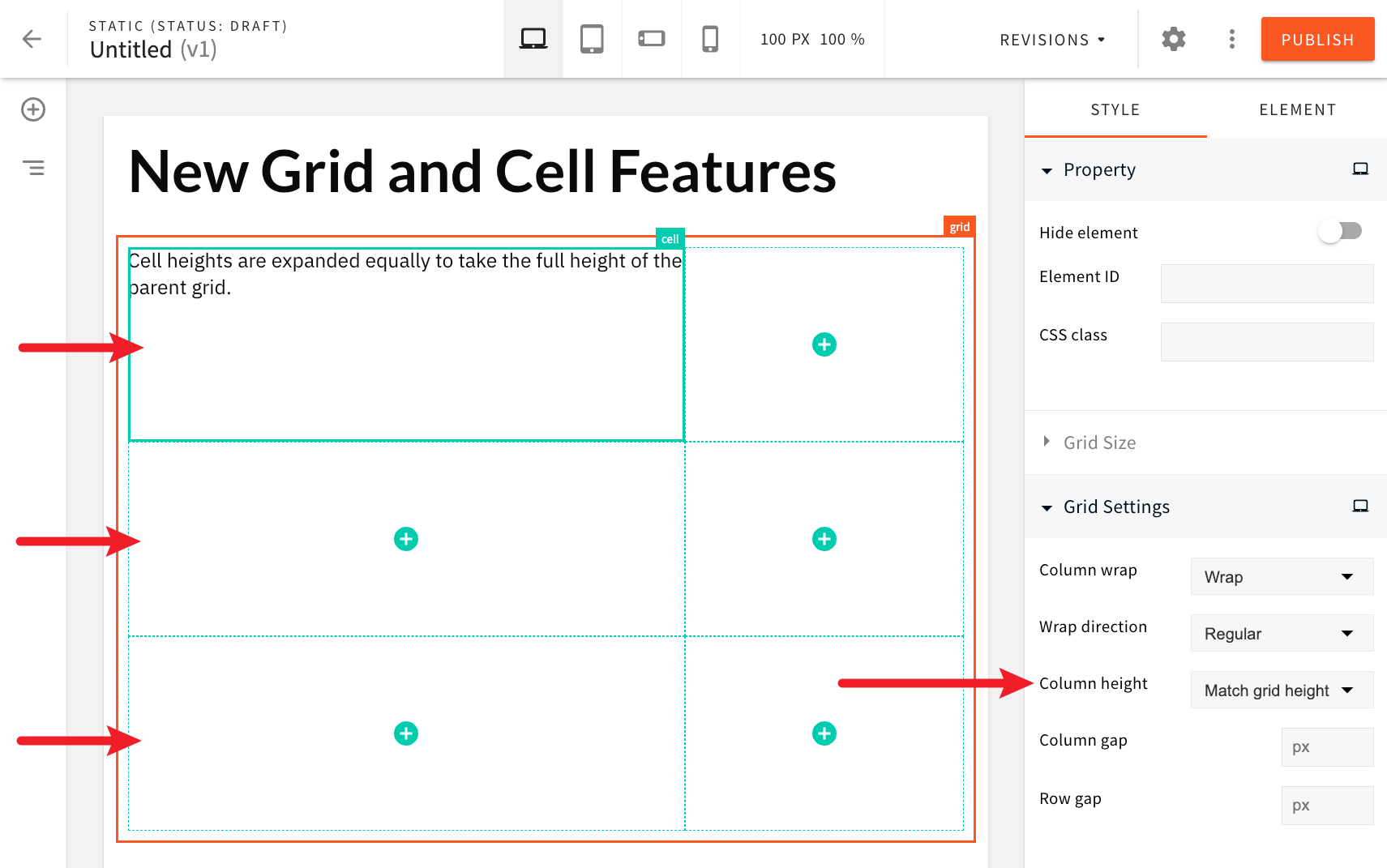Open the Match grid height dropdown
The width and height of the screenshot is (1387, 868).
pyautogui.click(x=1281, y=690)
